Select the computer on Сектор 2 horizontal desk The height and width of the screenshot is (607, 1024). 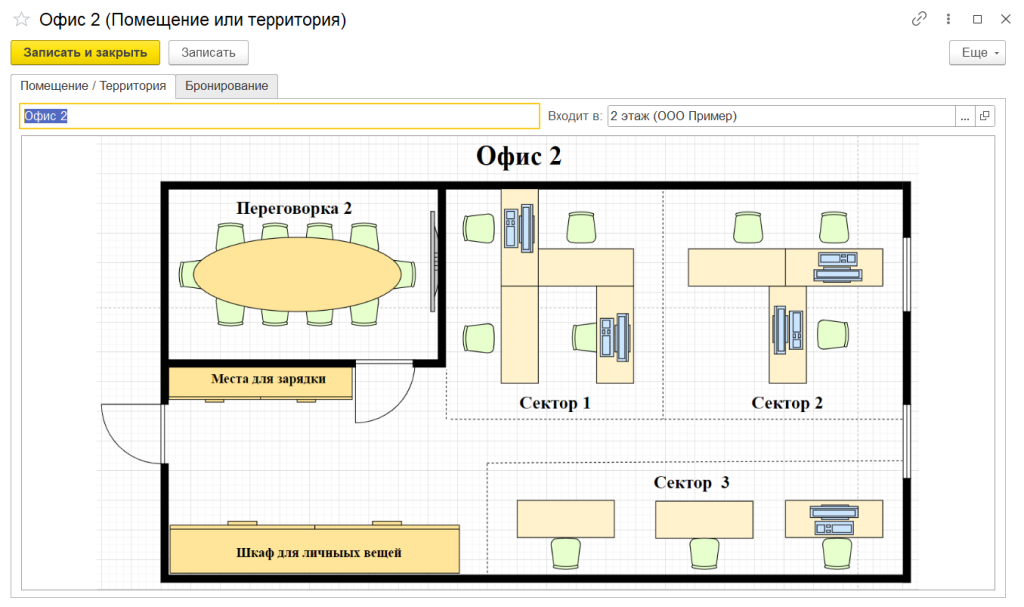[x=836, y=267]
